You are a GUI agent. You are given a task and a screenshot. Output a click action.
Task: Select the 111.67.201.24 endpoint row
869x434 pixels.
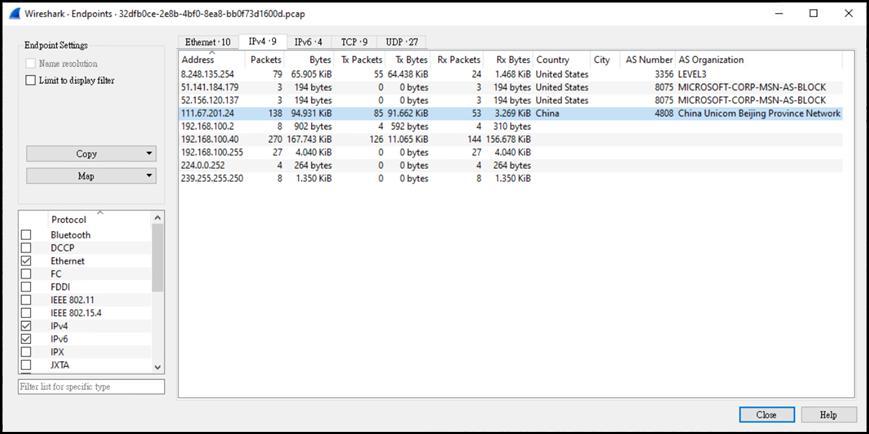pos(510,114)
